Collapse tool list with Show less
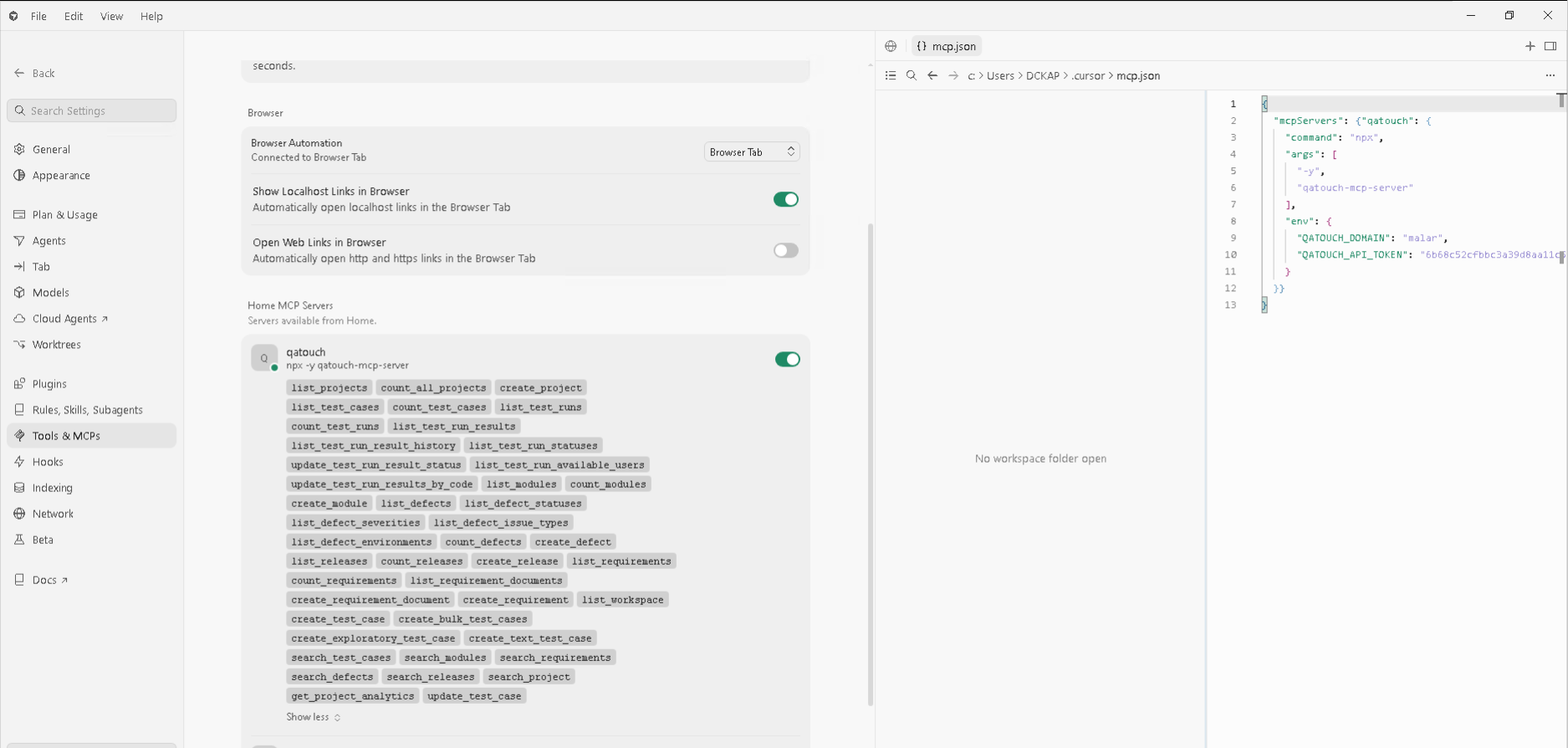The height and width of the screenshot is (748, 1568). click(x=314, y=717)
